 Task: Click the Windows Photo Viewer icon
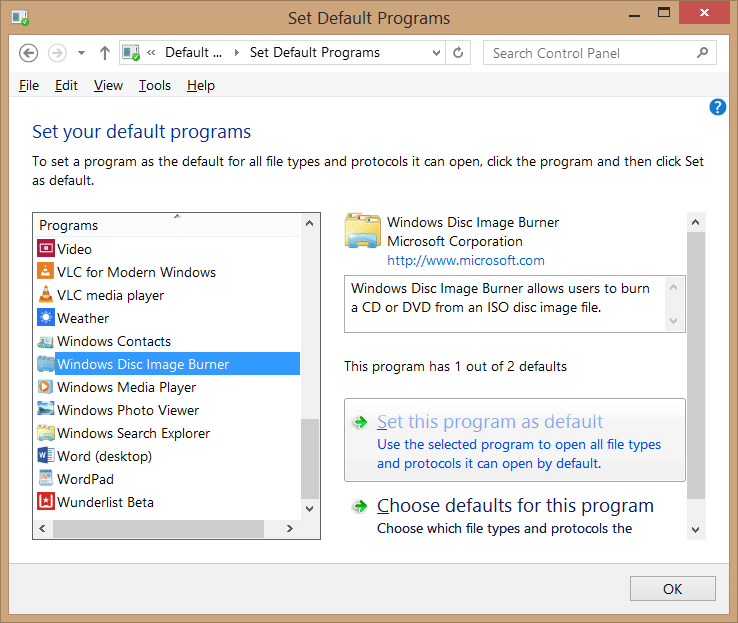(46, 409)
